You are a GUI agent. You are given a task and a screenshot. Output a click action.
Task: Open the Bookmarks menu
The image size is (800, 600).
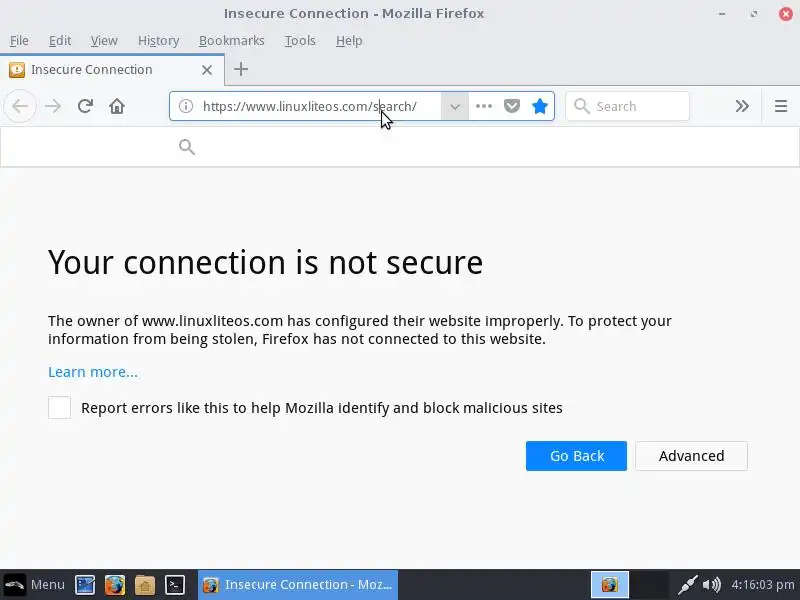point(232,40)
